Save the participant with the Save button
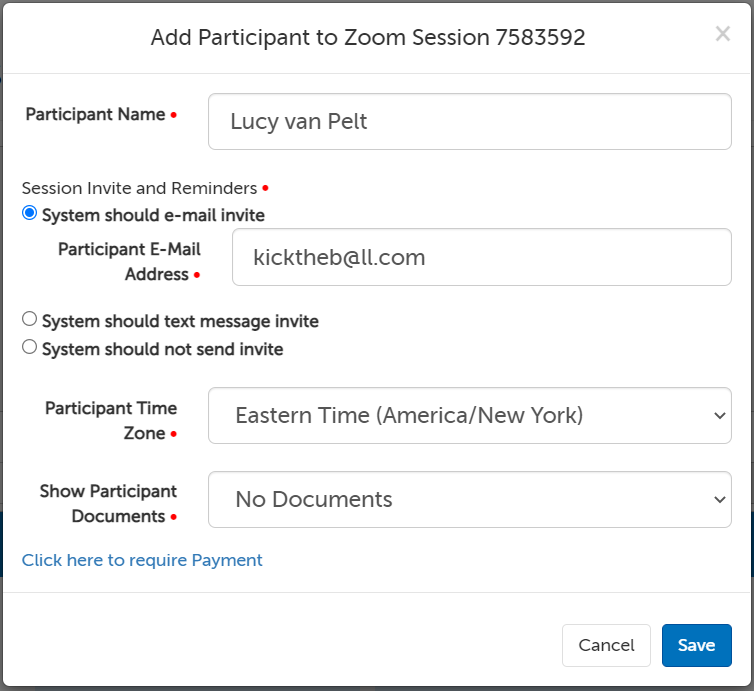754x691 pixels. pos(696,645)
